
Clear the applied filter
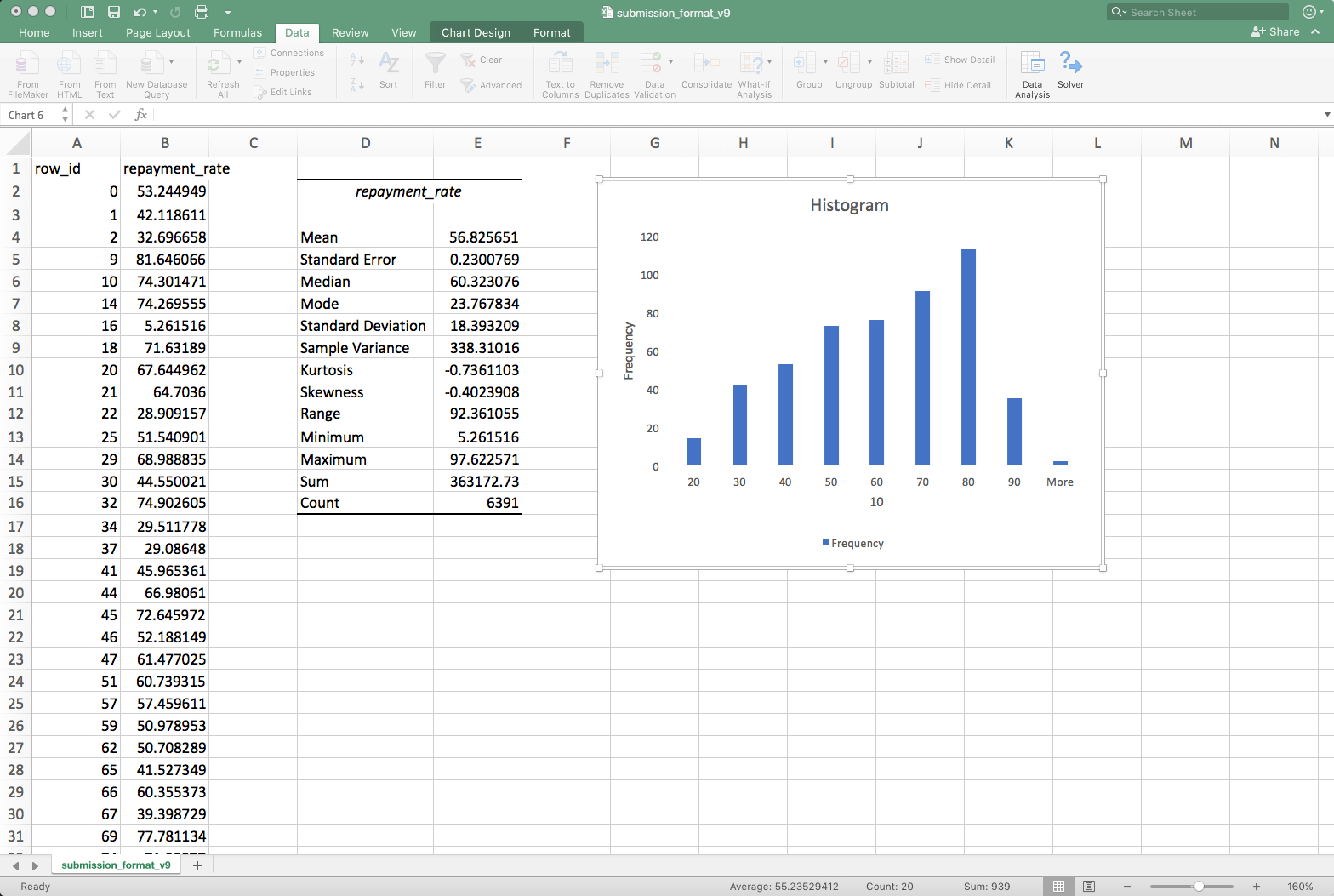pos(482,60)
